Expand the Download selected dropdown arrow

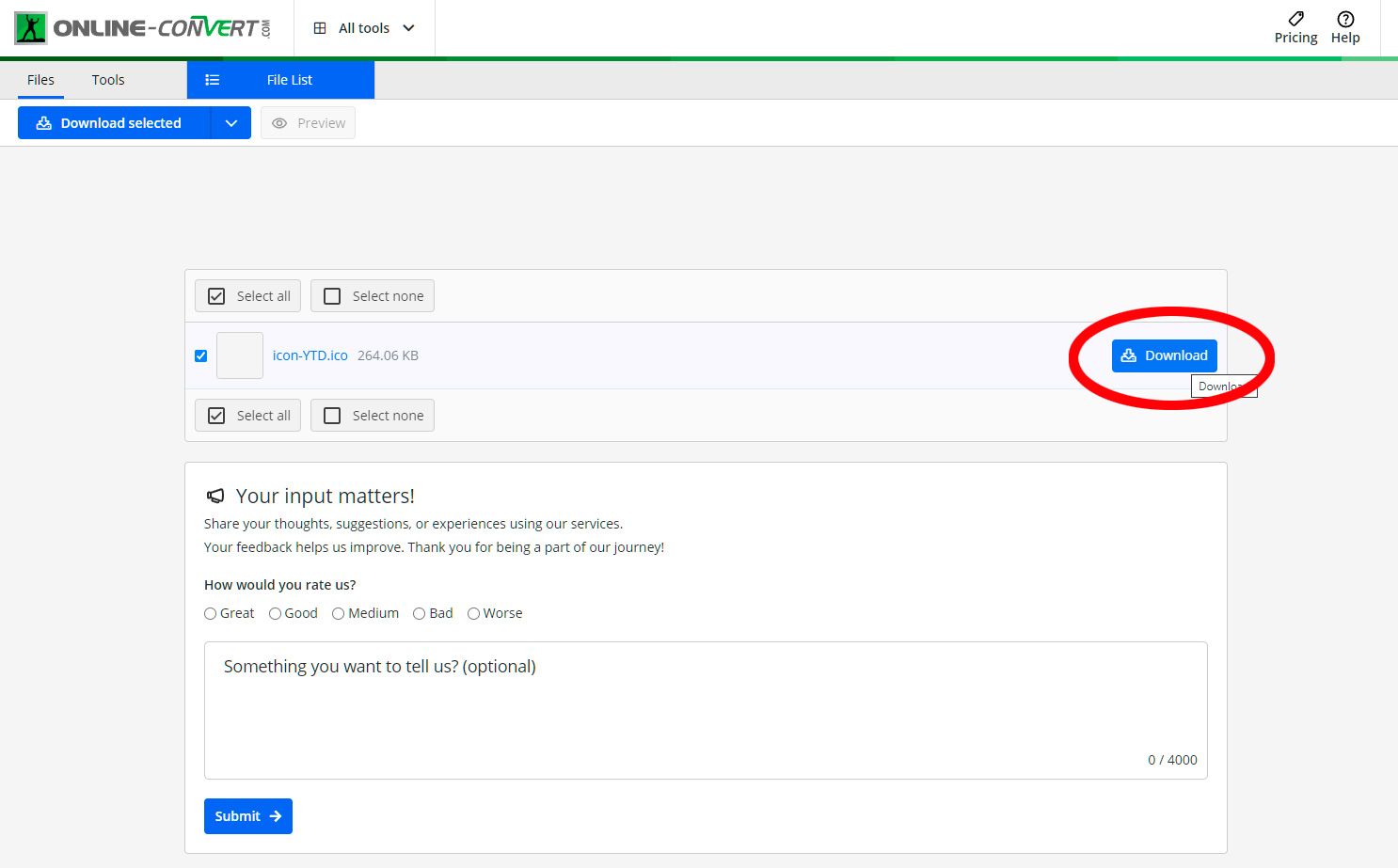click(x=231, y=122)
